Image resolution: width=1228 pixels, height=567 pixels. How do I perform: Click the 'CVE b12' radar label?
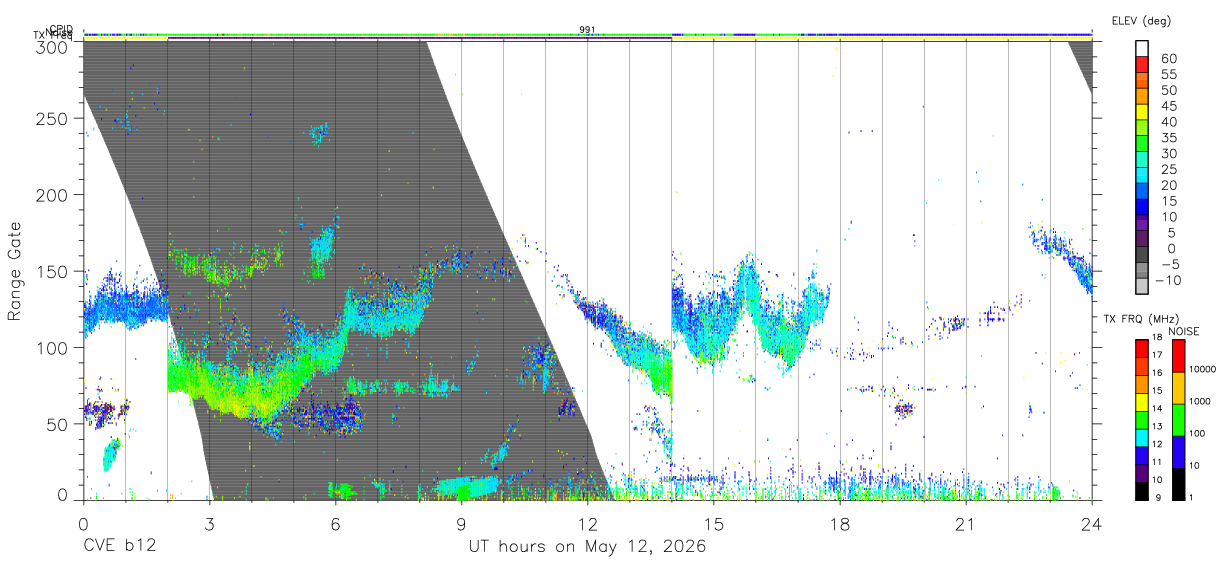tap(118, 547)
